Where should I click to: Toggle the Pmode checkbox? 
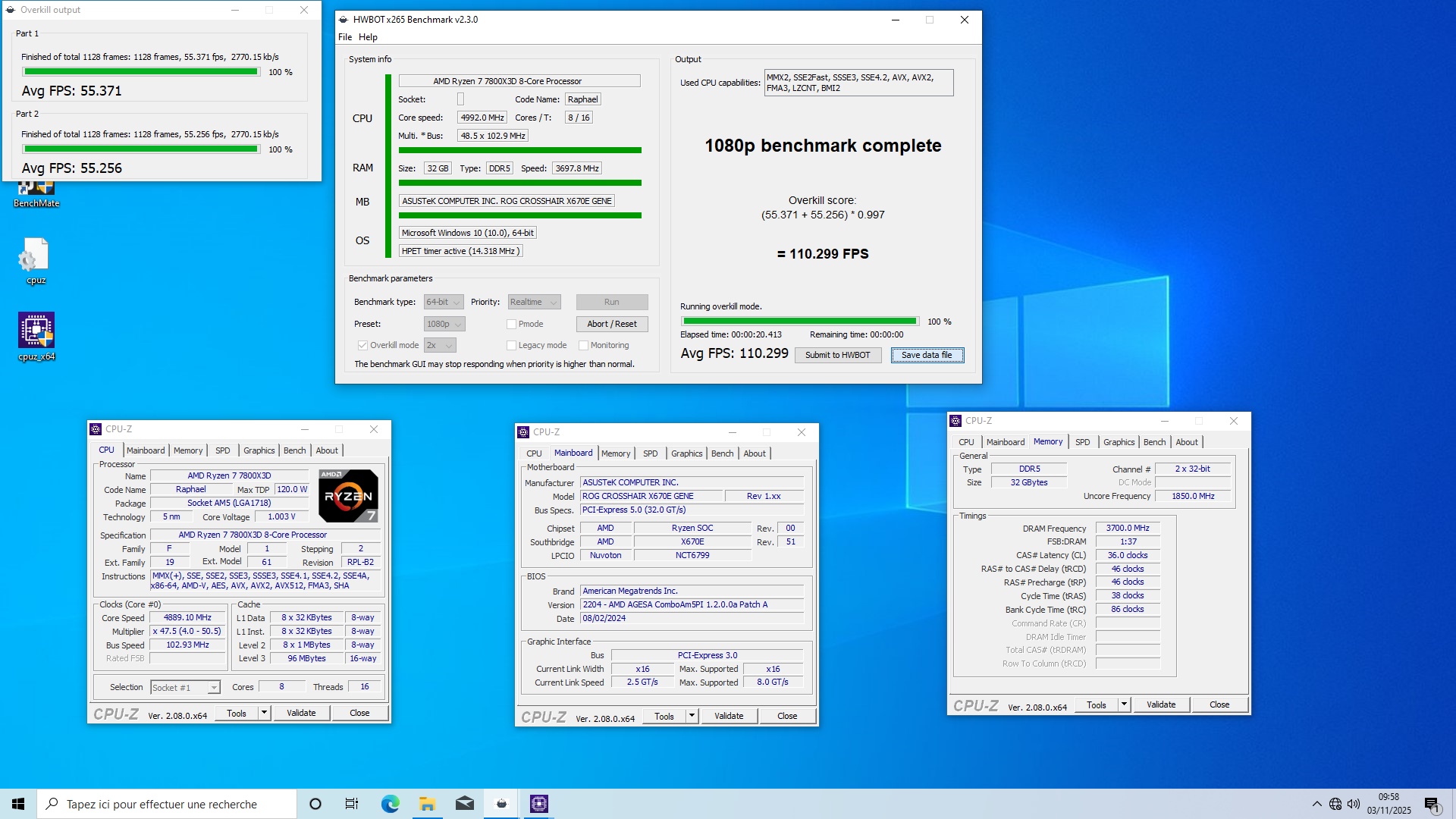[x=511, y=324]
